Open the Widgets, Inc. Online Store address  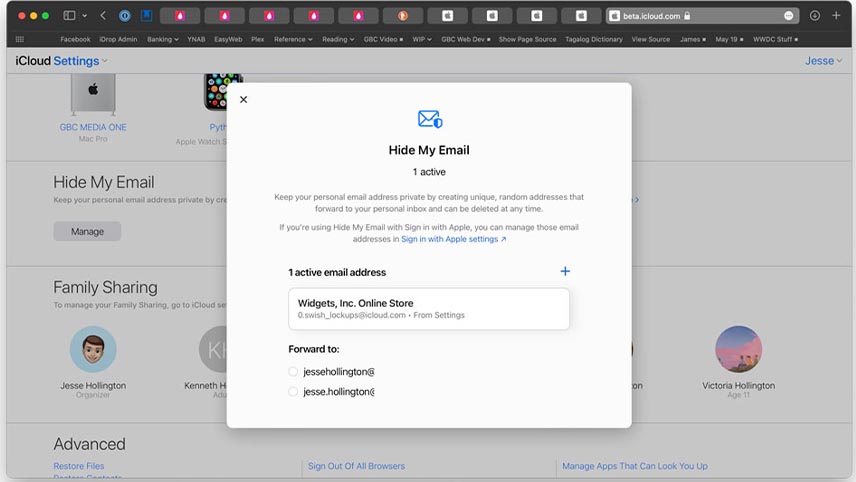(429, 309)
